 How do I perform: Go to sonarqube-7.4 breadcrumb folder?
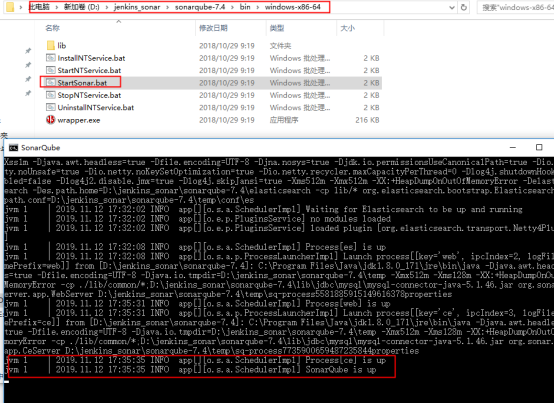coord(200,7)
